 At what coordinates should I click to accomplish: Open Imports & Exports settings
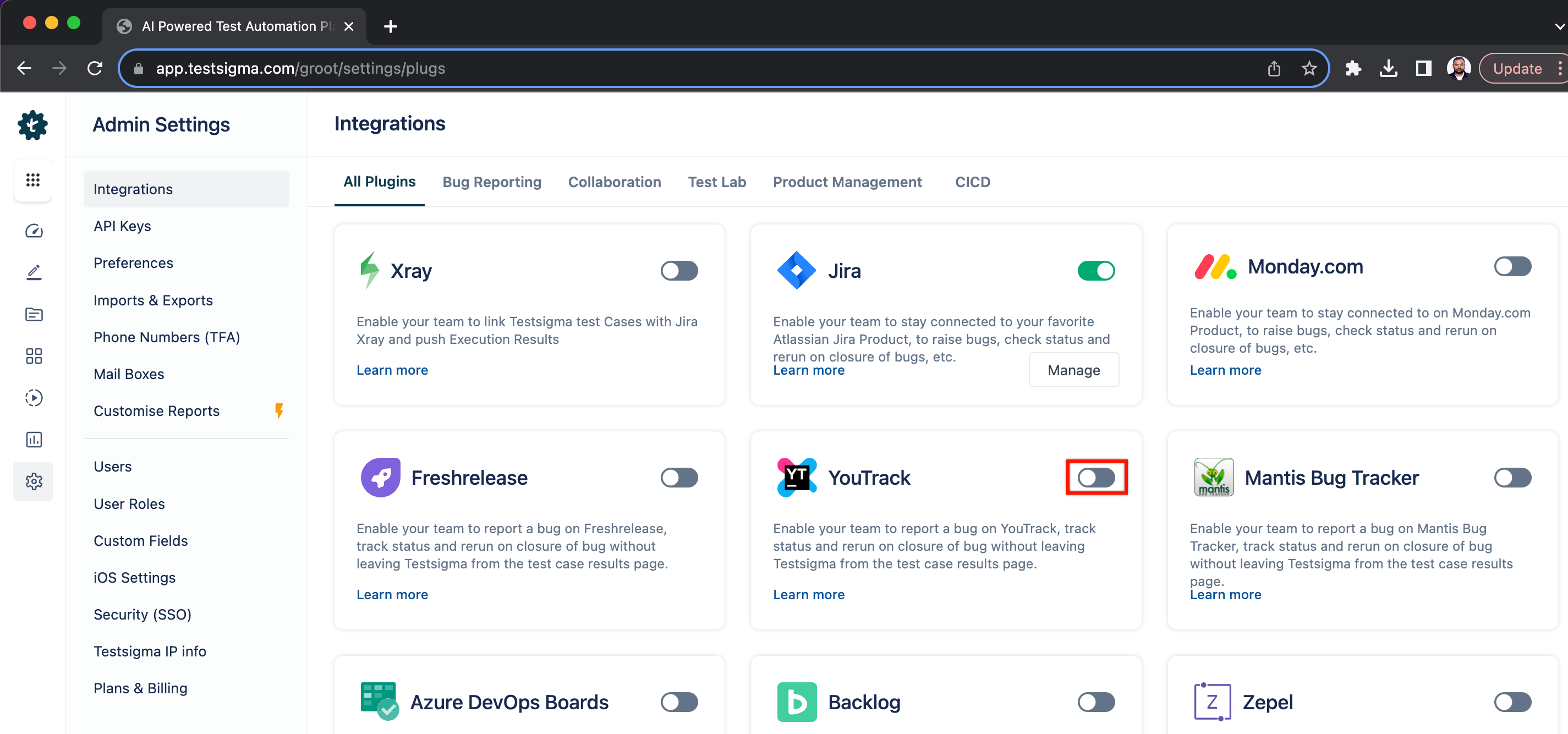coord(153,300)
